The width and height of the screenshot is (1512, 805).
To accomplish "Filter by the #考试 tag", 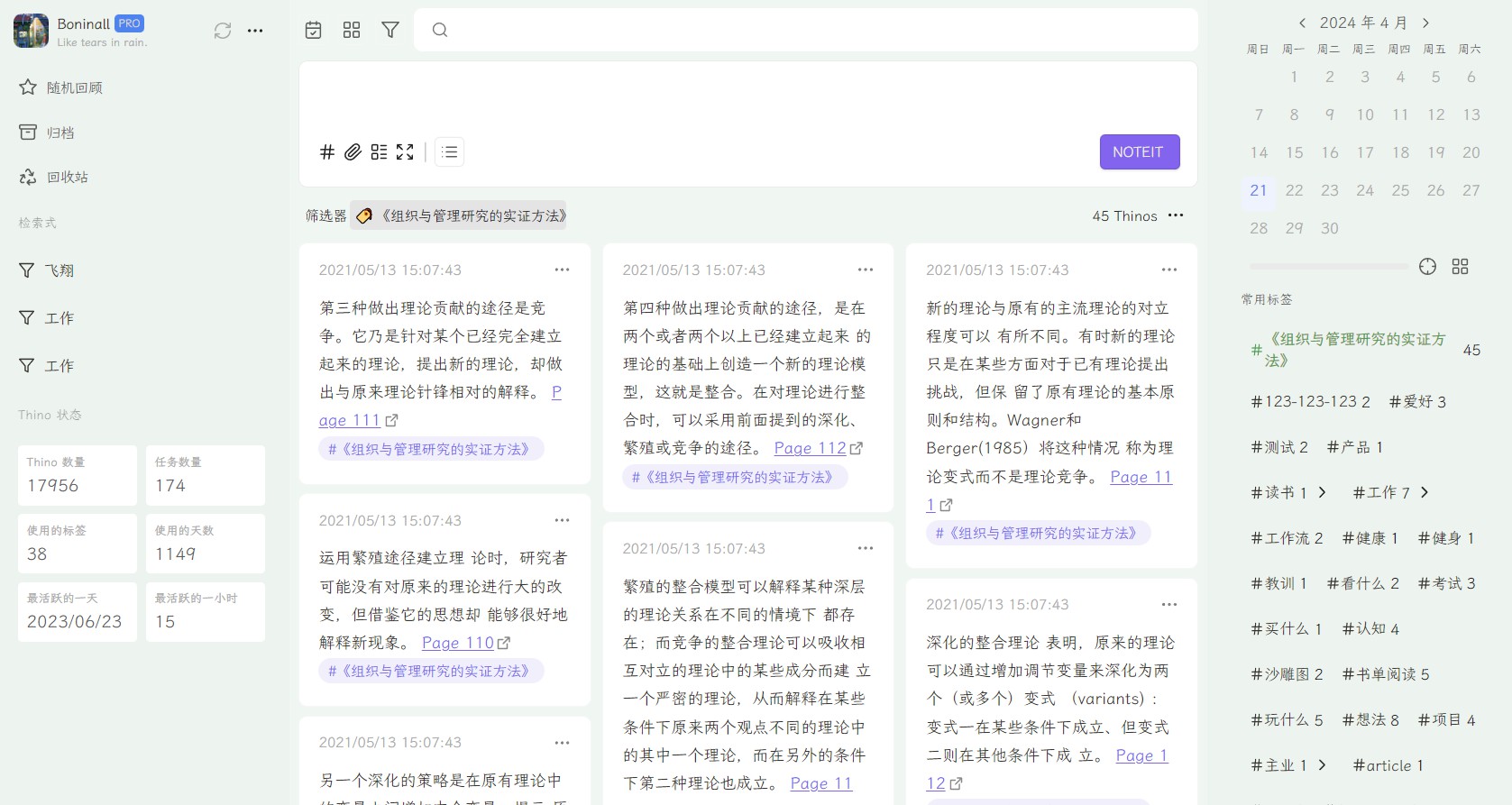I will pos(1446,583).
